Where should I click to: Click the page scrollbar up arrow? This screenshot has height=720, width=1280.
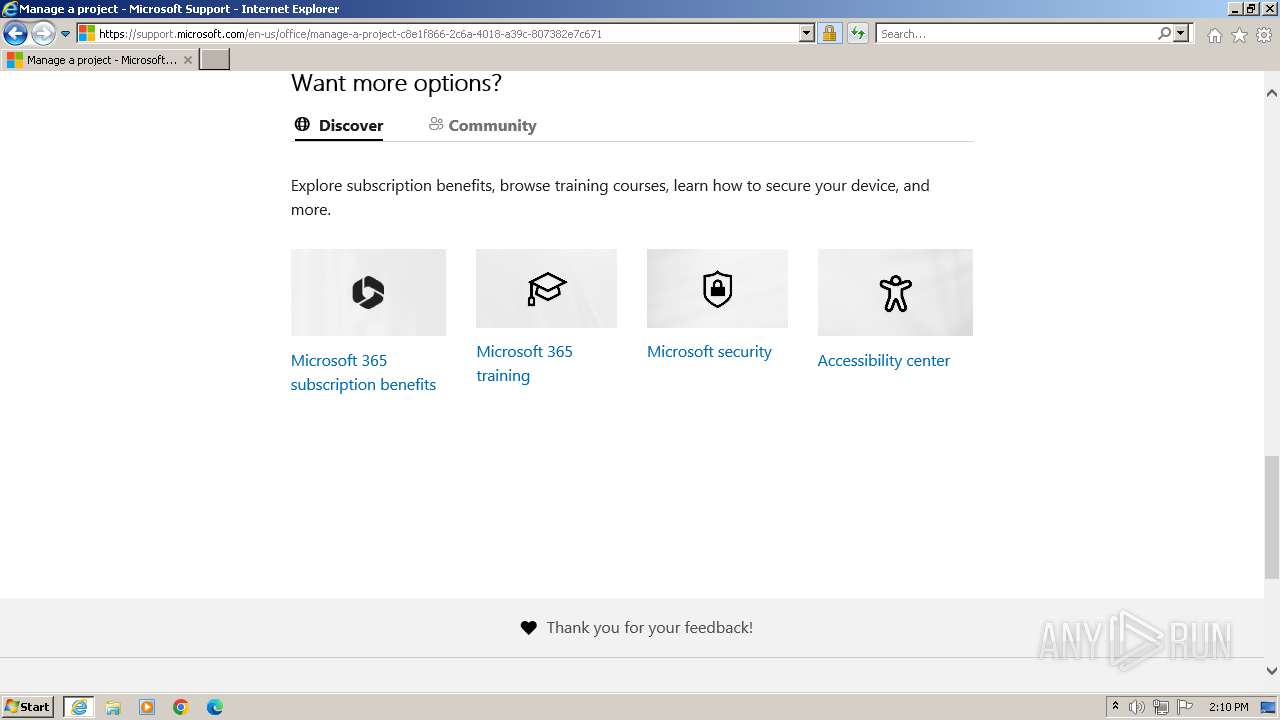pyautogui.click(x=1272, y=92)
